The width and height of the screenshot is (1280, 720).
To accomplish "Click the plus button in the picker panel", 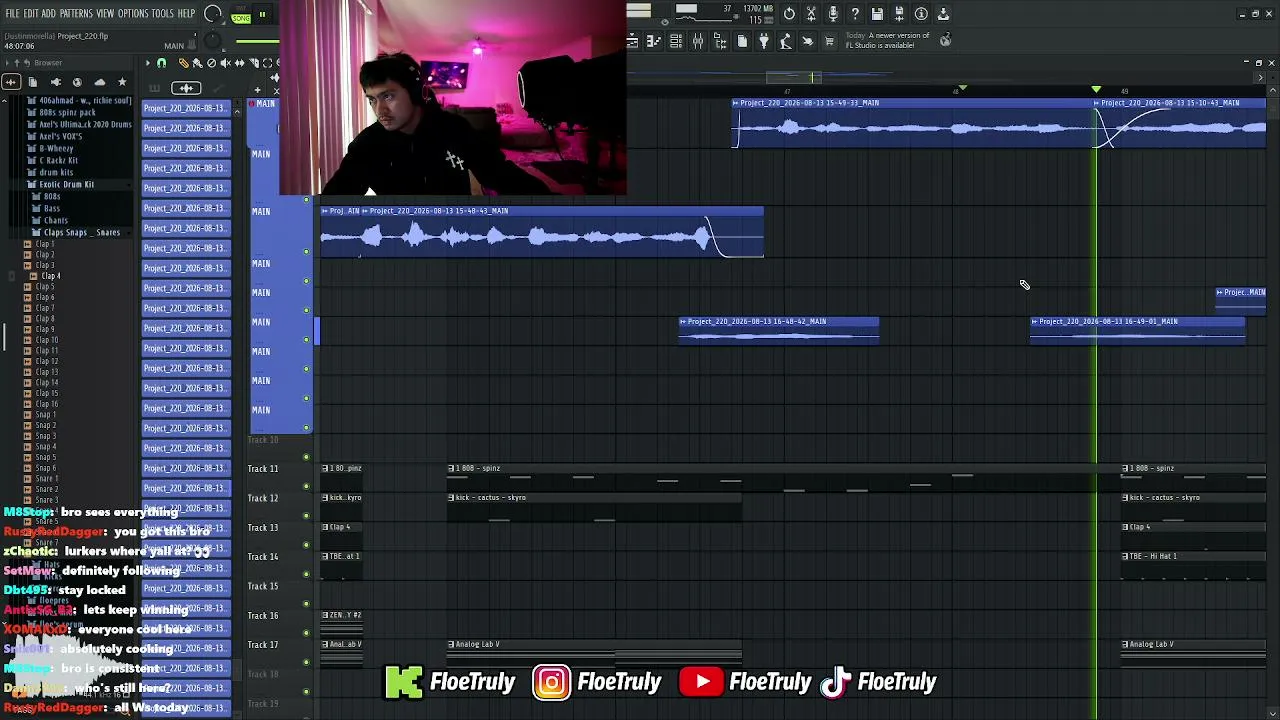I will pyautogui.click(x=257, y=89).
